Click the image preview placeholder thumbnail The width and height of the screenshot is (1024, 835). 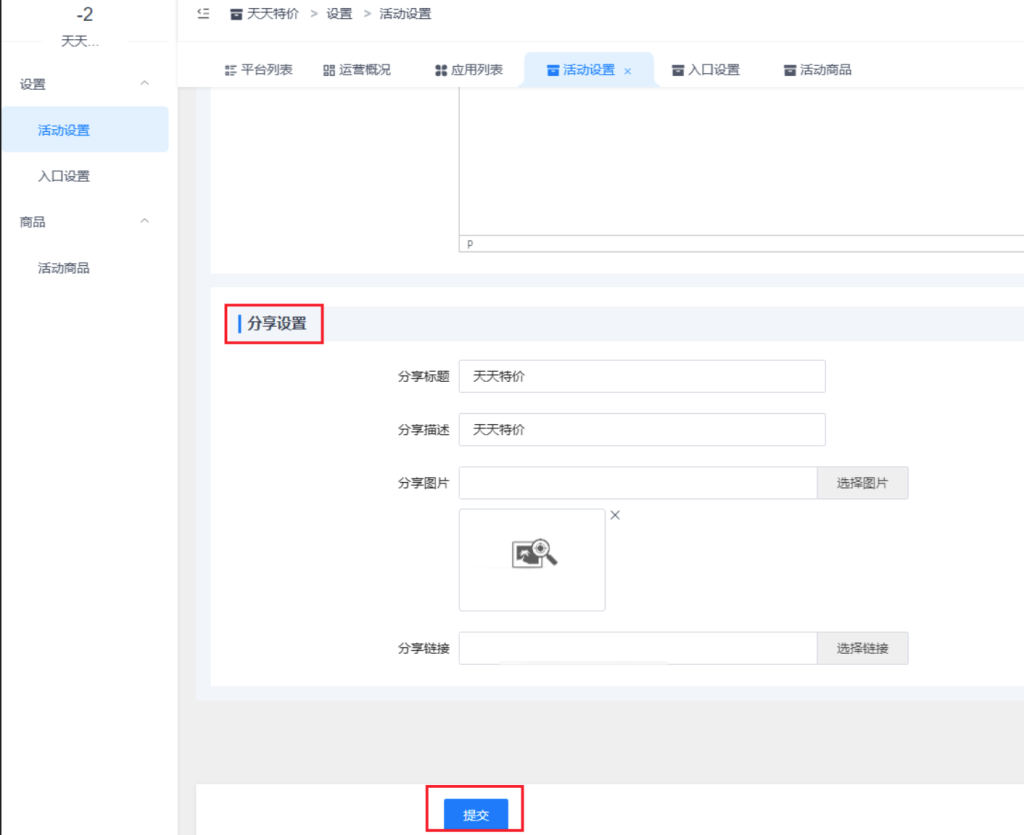pos(532,559)
